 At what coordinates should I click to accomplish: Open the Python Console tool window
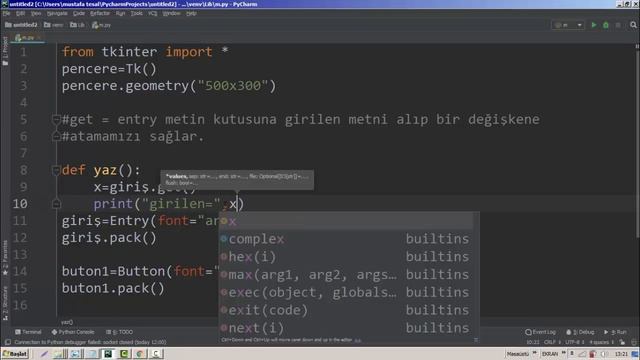[73, 332]
